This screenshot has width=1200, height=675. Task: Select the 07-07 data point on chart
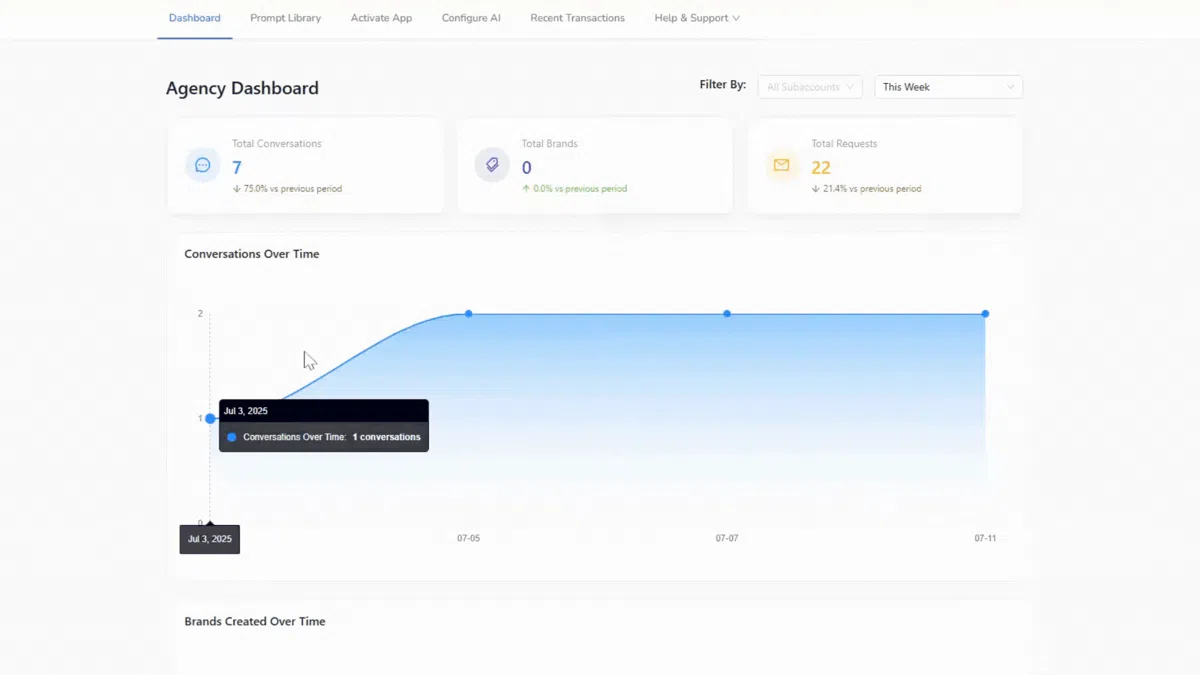tap(727, 314)
